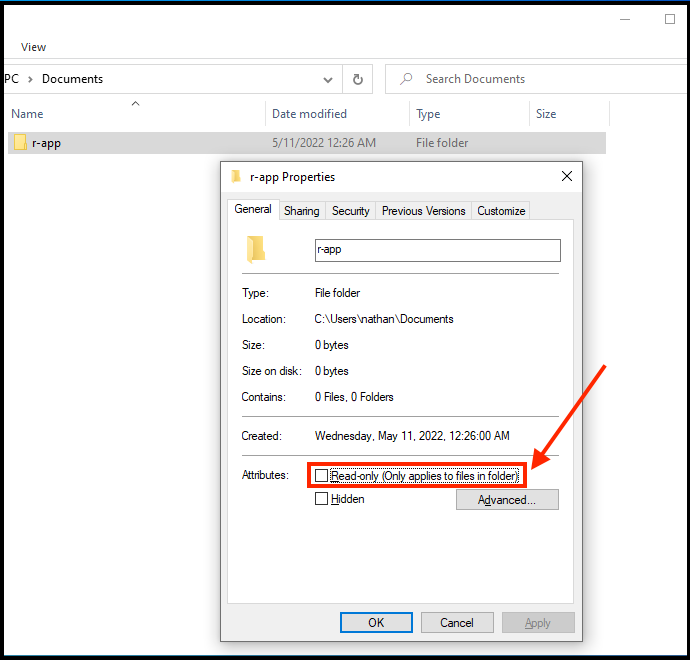Select the r-app folder name in the list
This screenshot has width=690, height=660.
coord(47,143)
